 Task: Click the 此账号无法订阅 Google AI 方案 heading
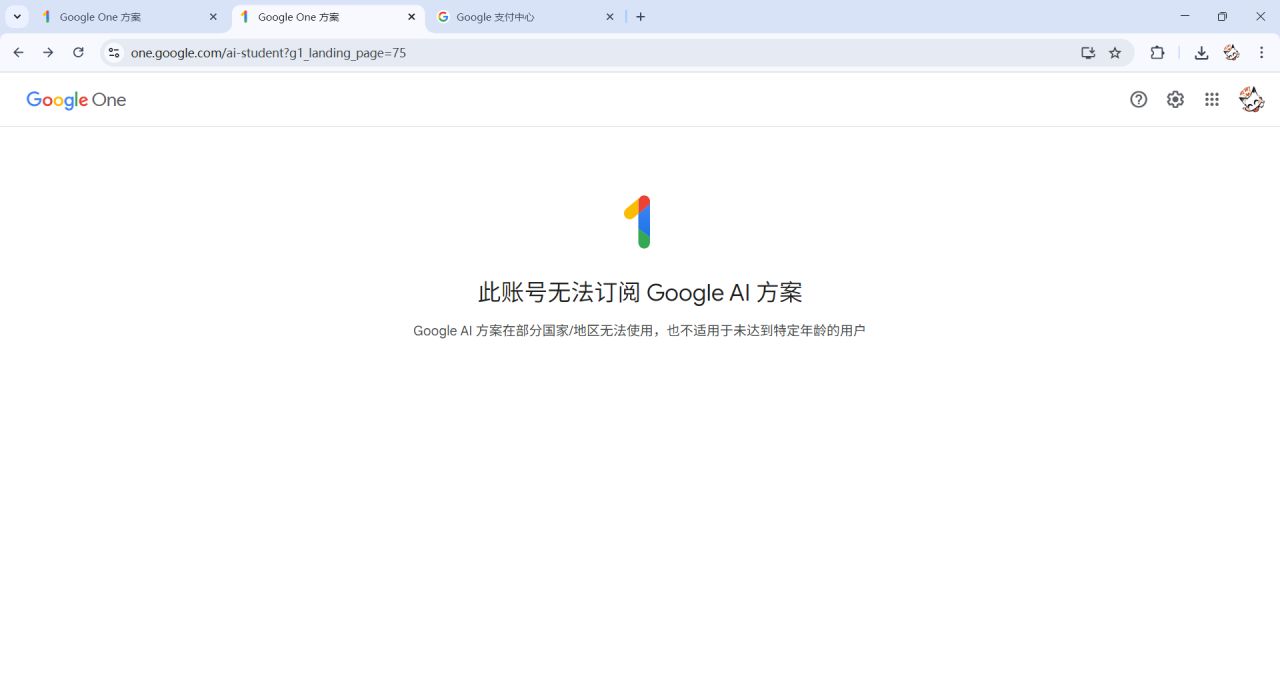tap(640, 292)
